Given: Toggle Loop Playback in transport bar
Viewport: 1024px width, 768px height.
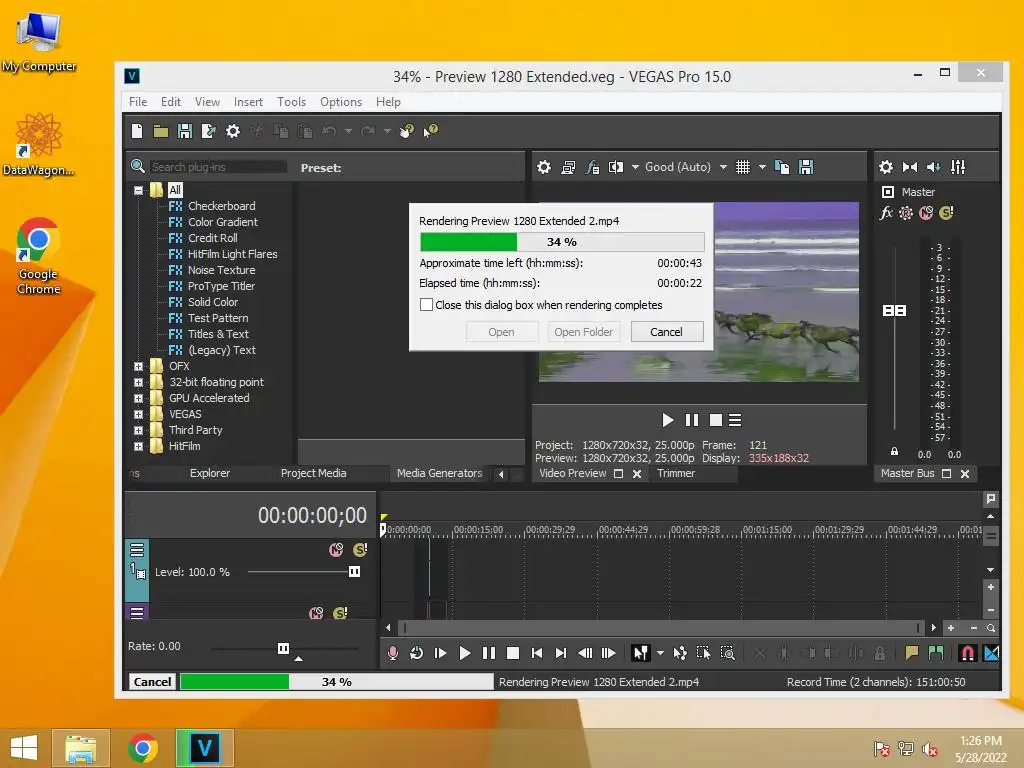Looking at the screenshot, I should pos(416,653).
